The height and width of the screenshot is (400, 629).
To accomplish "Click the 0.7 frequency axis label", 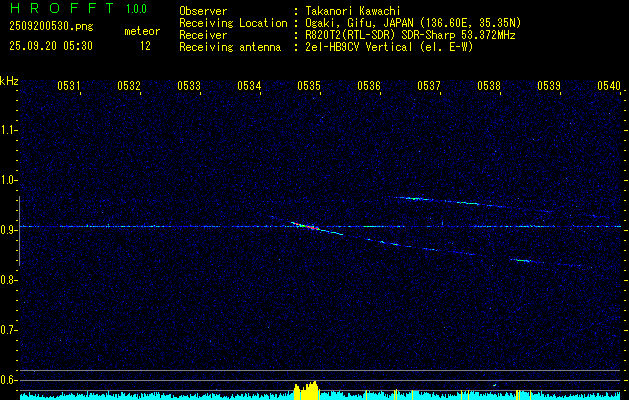I will (x=7, y=330).
